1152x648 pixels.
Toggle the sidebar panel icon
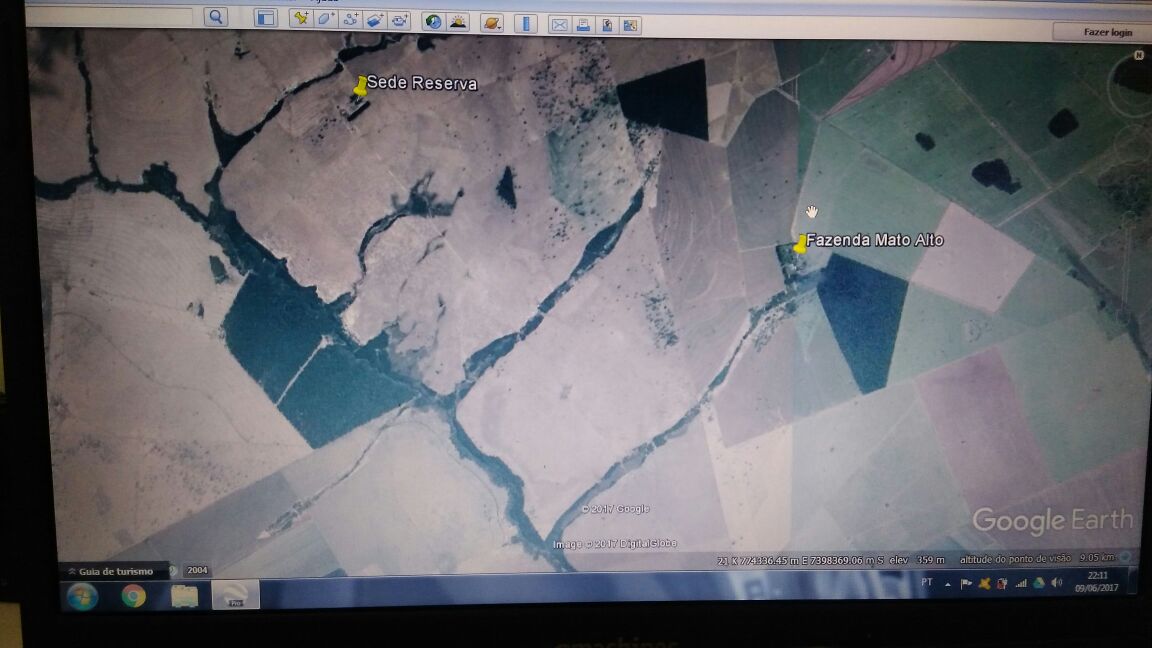pyautogui.click(x=265, y=18)
